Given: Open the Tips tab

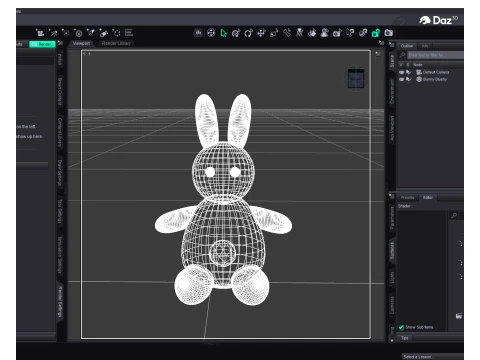Looking at the screenshot, I should pos(404,338).
